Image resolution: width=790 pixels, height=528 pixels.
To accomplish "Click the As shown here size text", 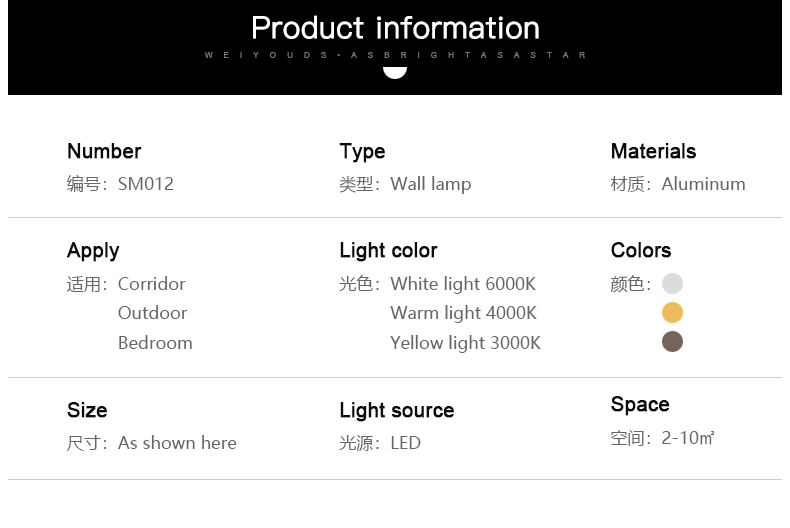I will (177, 443).
